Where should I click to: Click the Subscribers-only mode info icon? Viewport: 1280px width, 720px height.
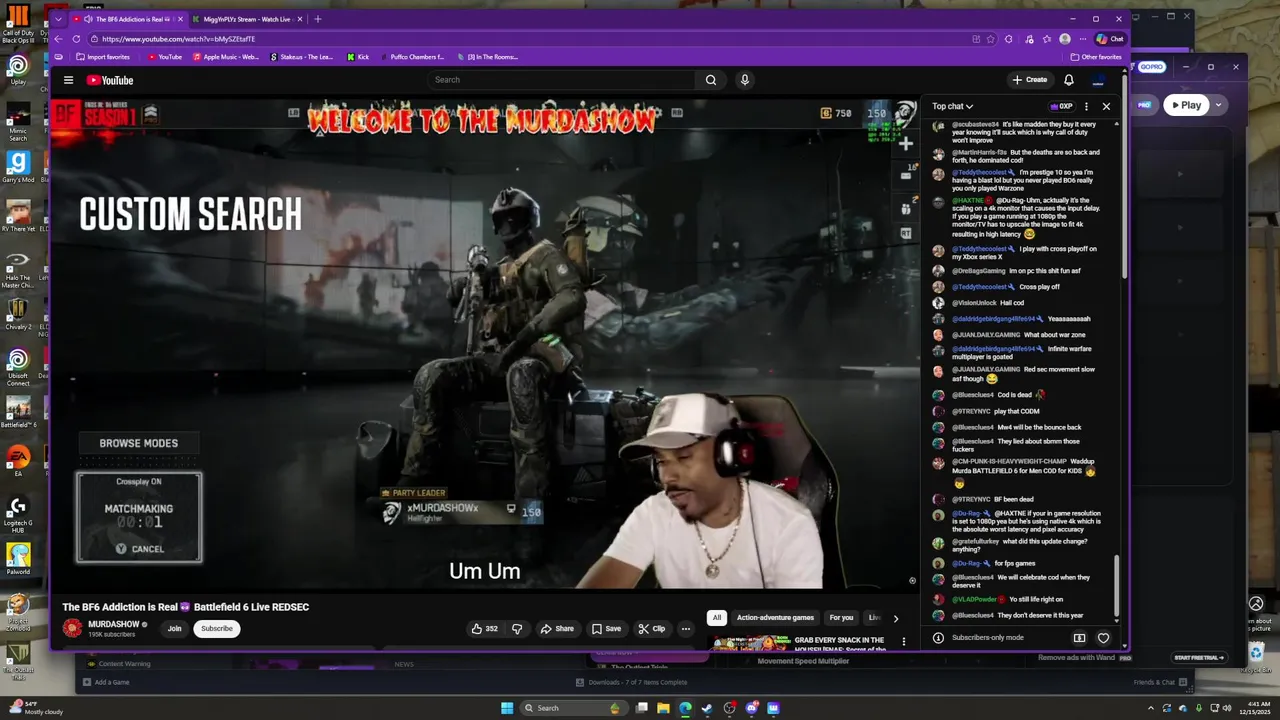(x=938, y=638)
